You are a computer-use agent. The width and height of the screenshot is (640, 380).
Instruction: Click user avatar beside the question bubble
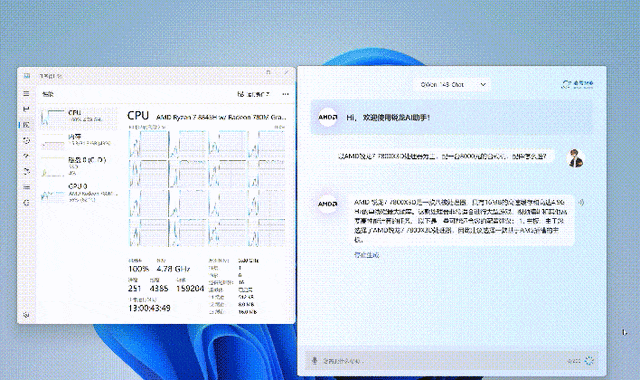(576, 158)
